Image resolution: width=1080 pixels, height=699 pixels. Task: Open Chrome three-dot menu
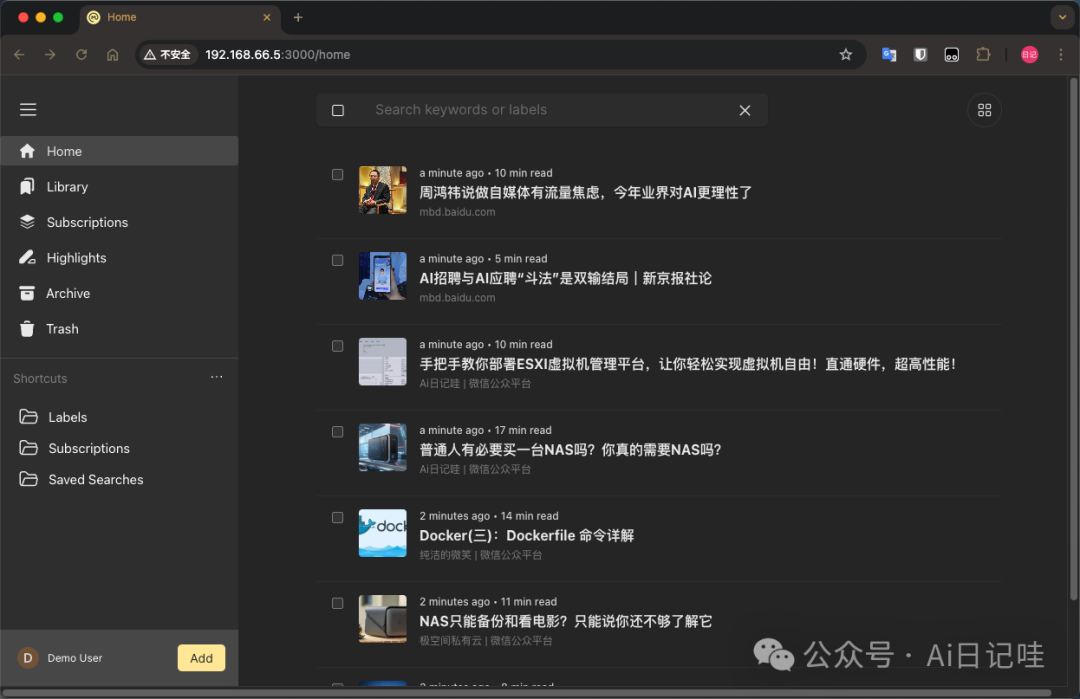click(x=1061, y=54)
